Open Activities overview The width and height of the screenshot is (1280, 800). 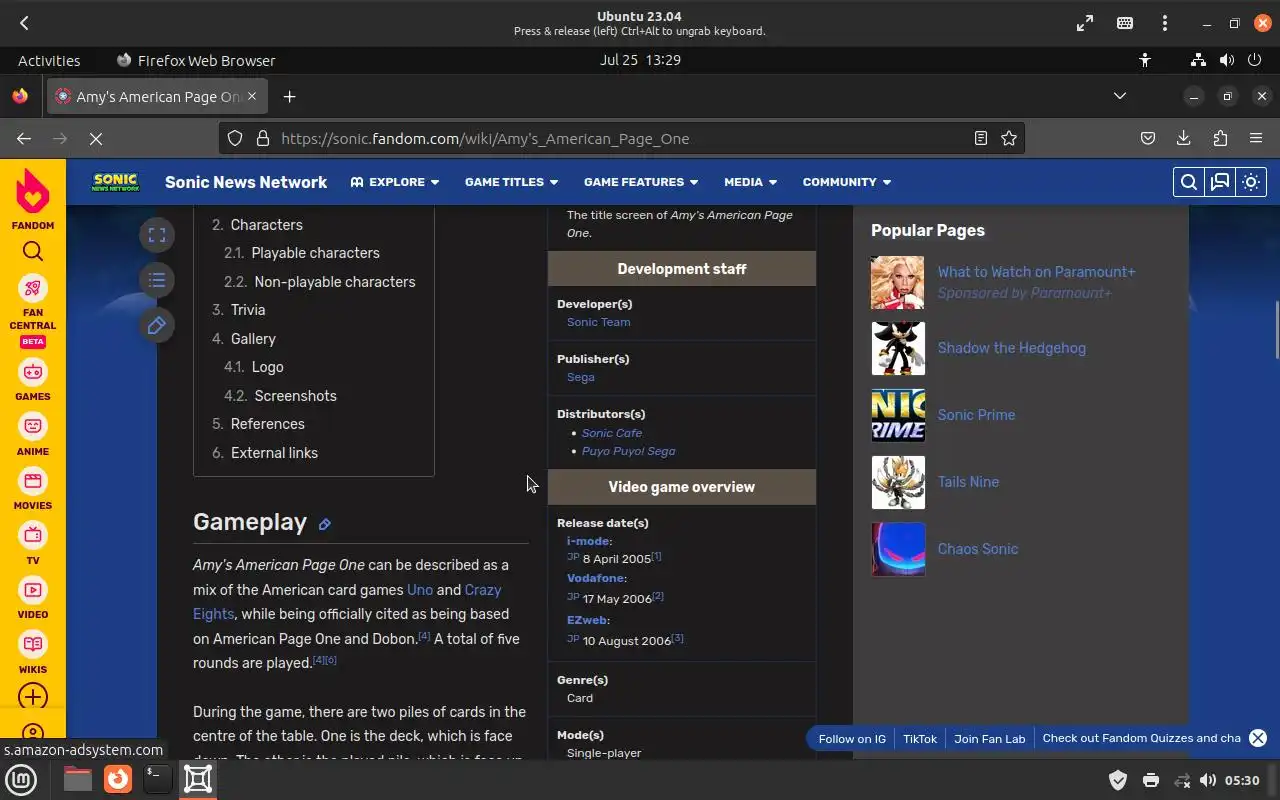(49, 60)
